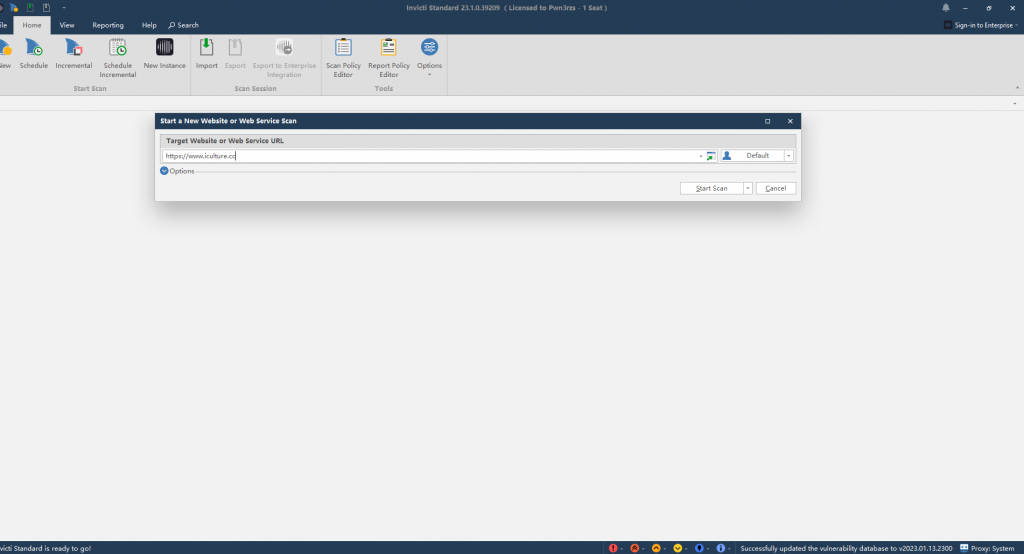
Task: Switch to the Reporting tab
Action: click(108, 25)
